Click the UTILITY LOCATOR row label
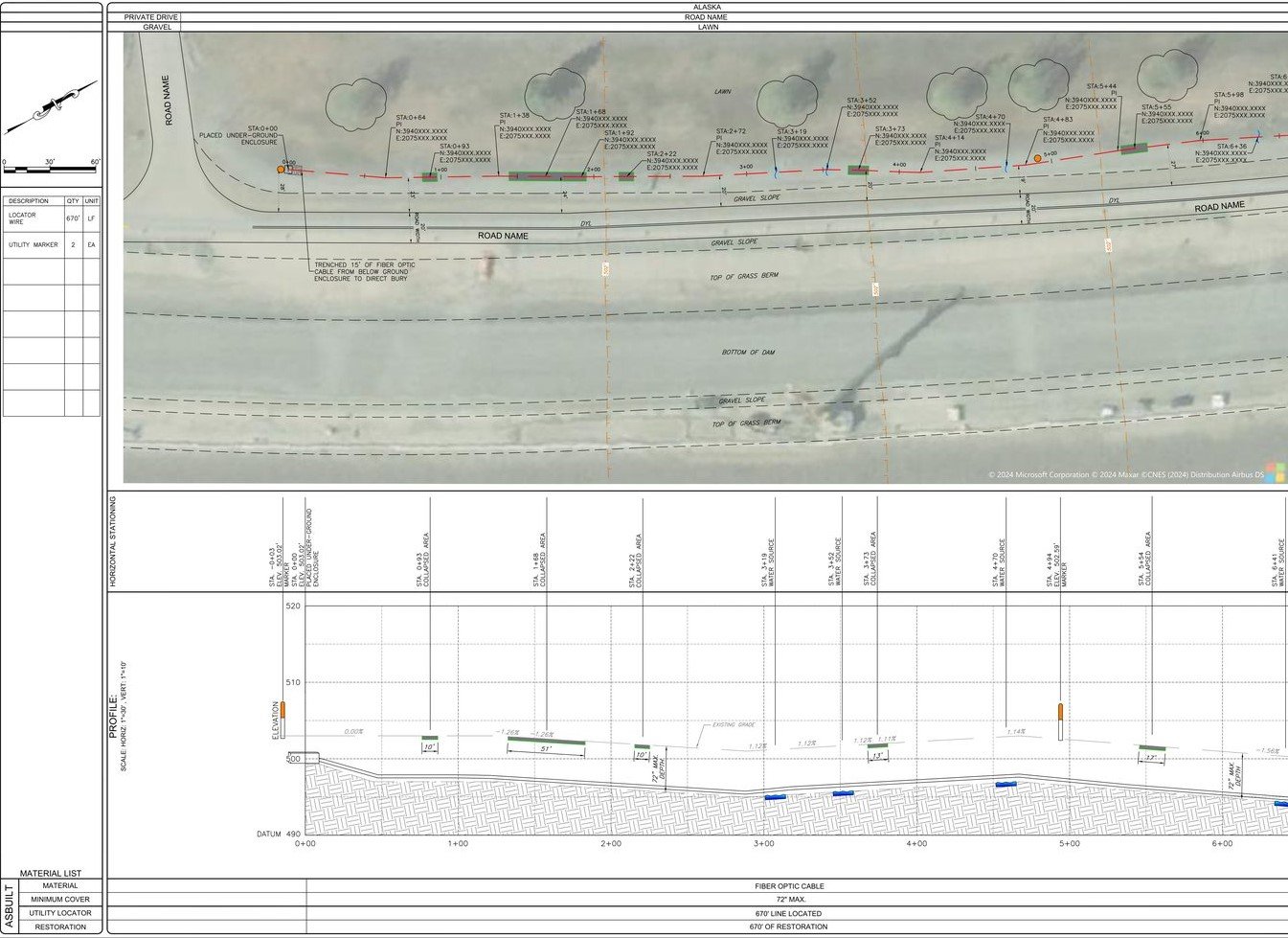1288x938 pixels. coord(60,913)
